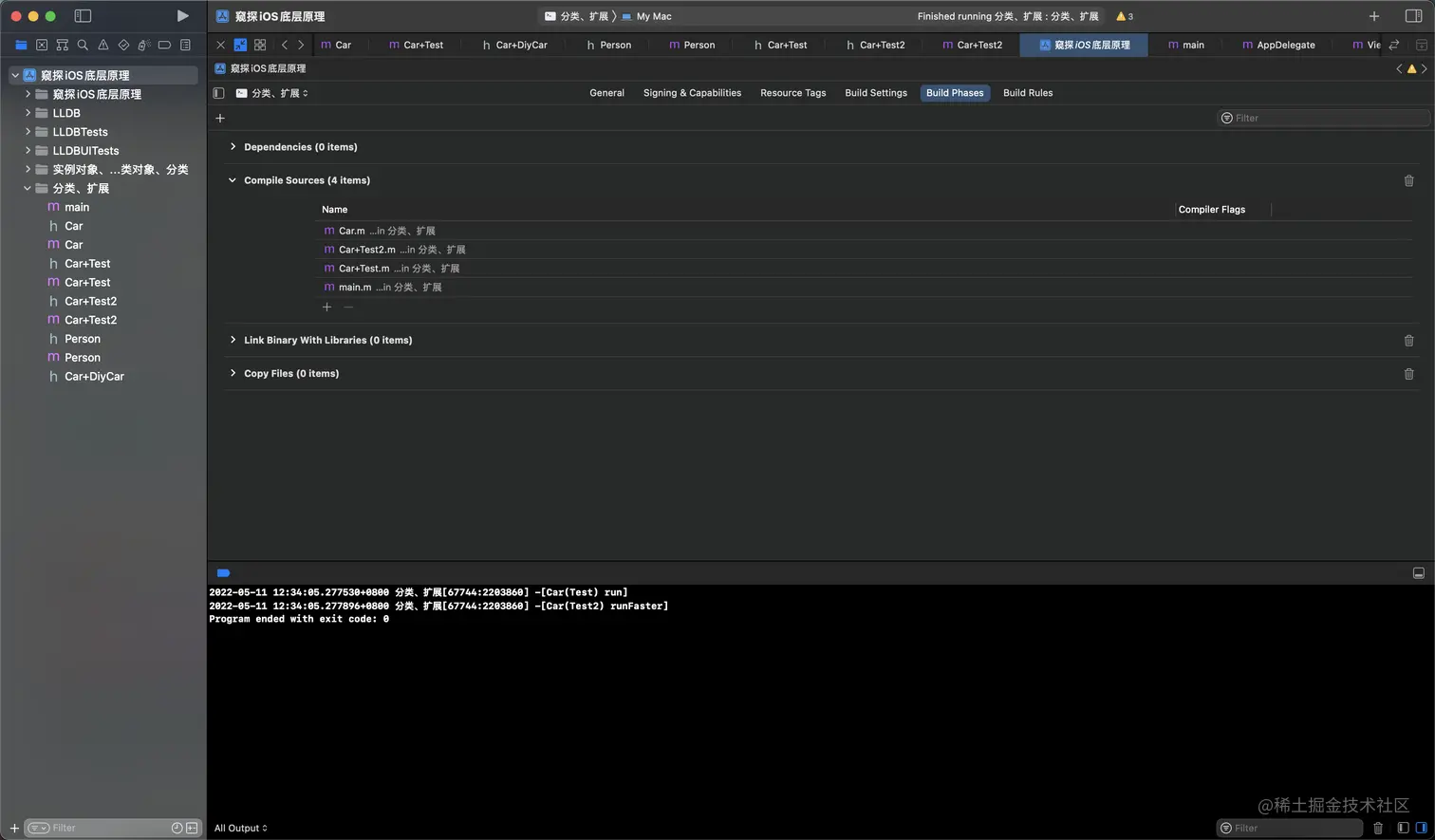Collapse the Compile Sources section
Screen dimensions: 1435x840
point(233,180)
